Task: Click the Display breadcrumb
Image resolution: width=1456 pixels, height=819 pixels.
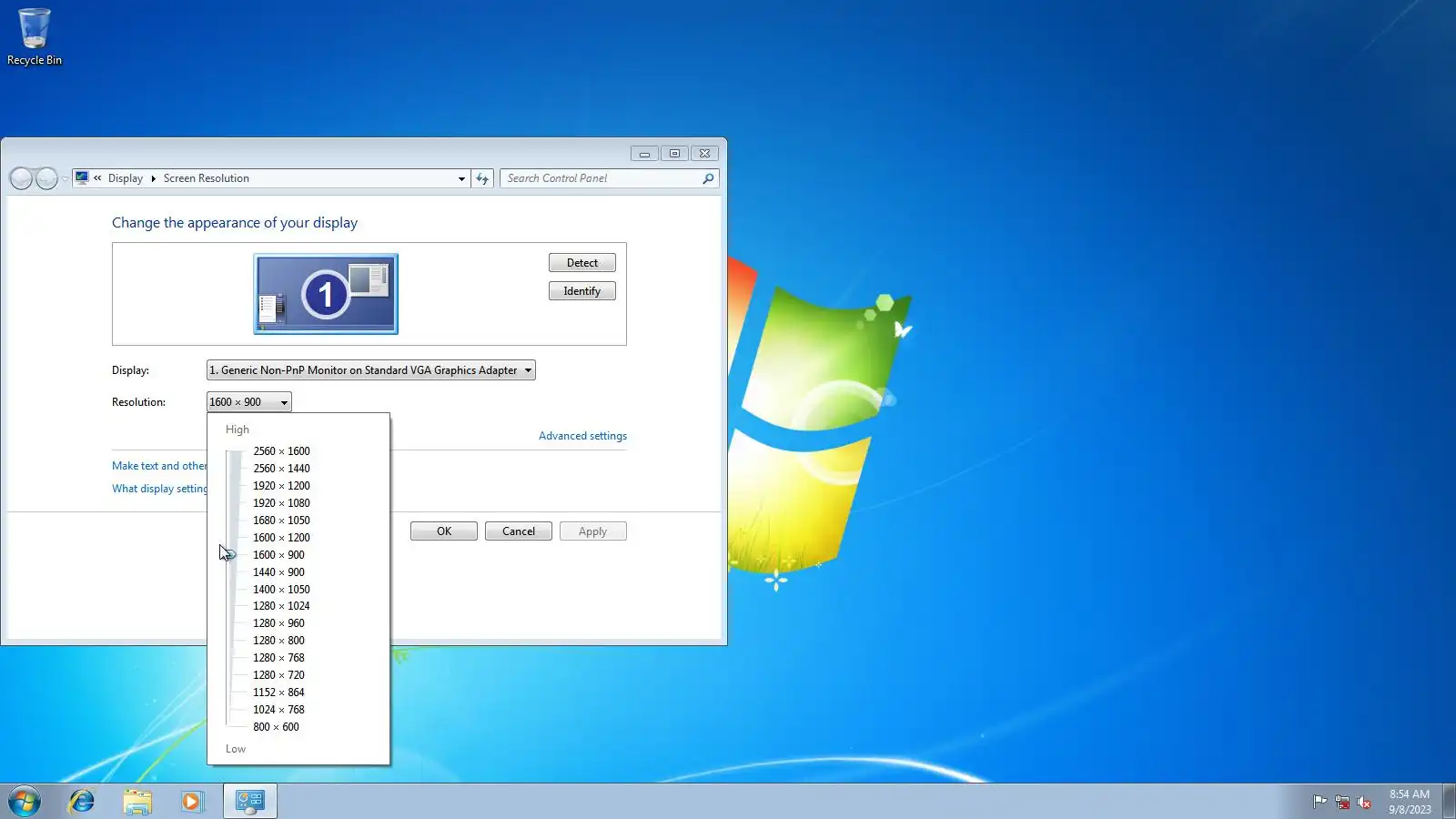Action: click(126, 178)
